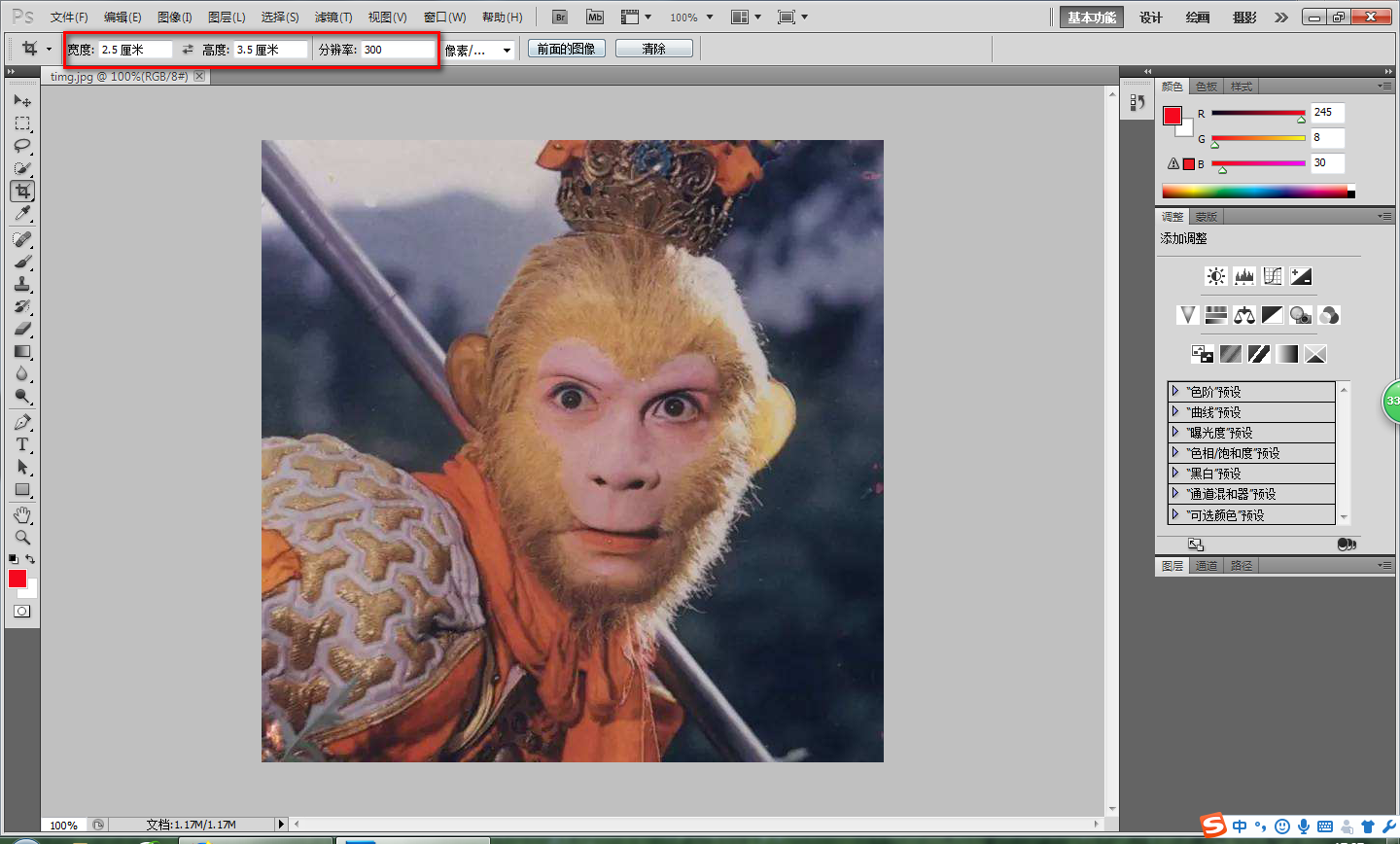The image size is (1400, 844).
Task: Expand the "曝光度"预设 list
Action: [1175, 432]
